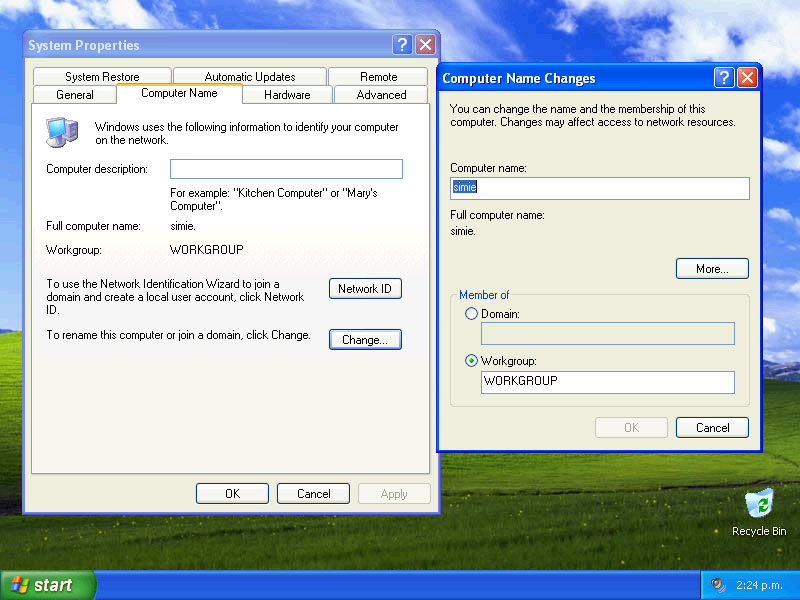Select the Workgroup radio button
The height and width of the screenshot is (600, 800).
pos(471,361)
